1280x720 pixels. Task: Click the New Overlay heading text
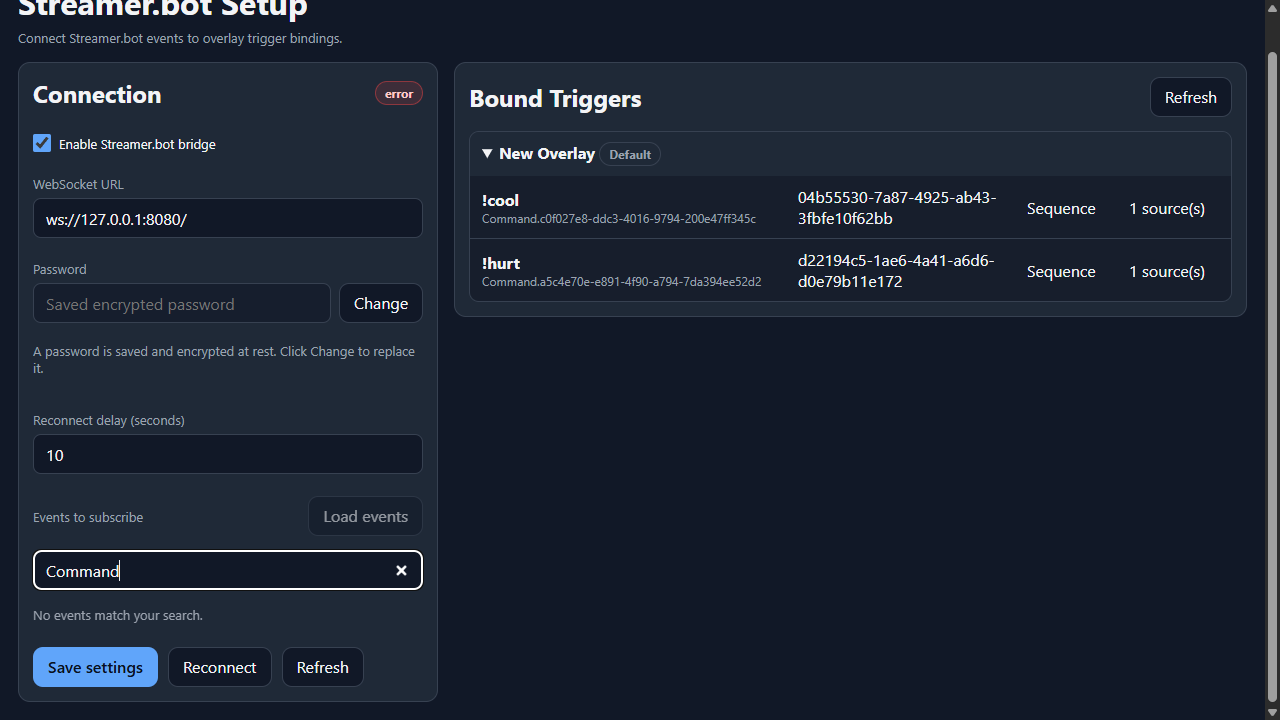(547, 154)
